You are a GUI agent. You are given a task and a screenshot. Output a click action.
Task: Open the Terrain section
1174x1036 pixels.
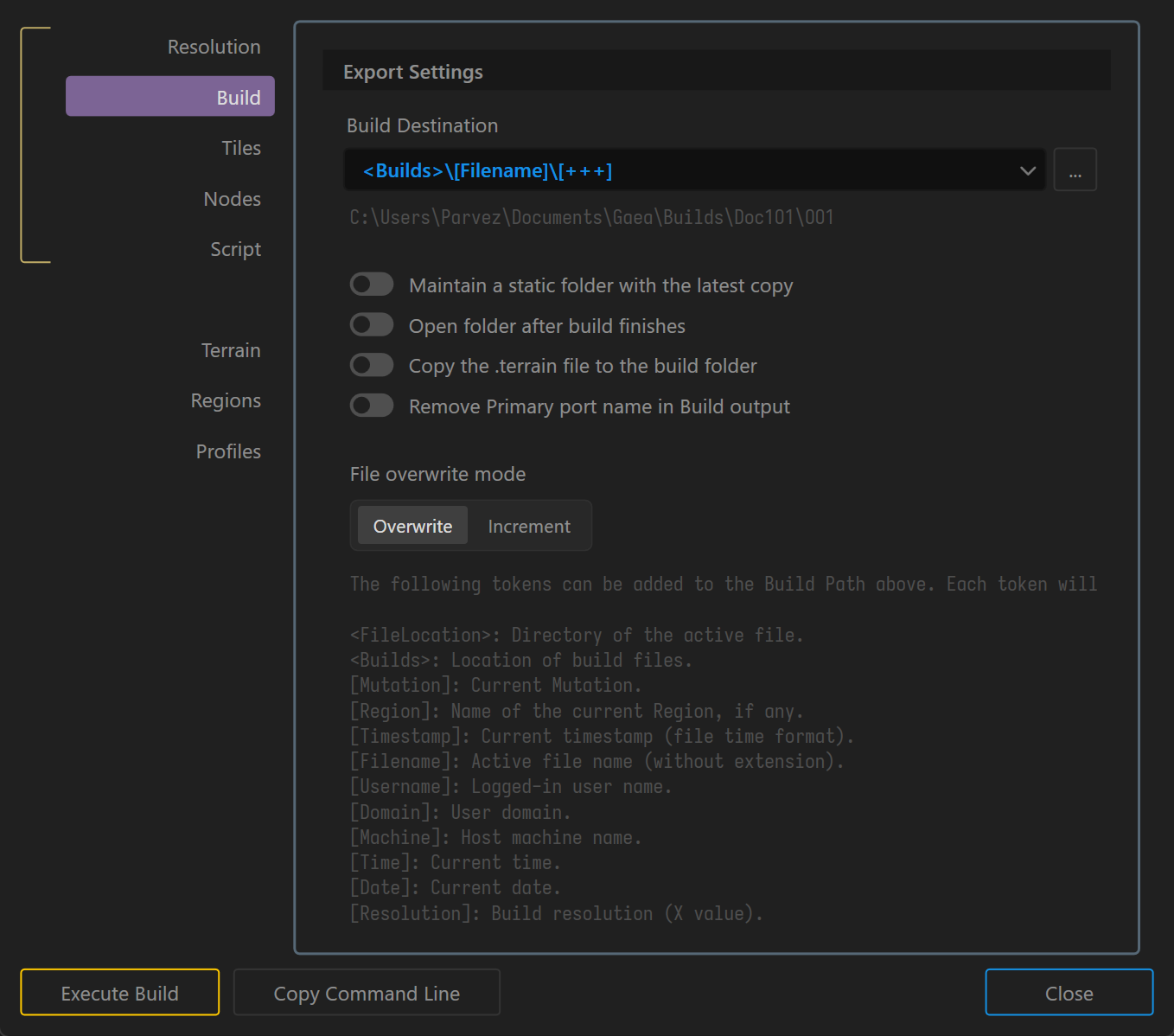coord(230,350)
